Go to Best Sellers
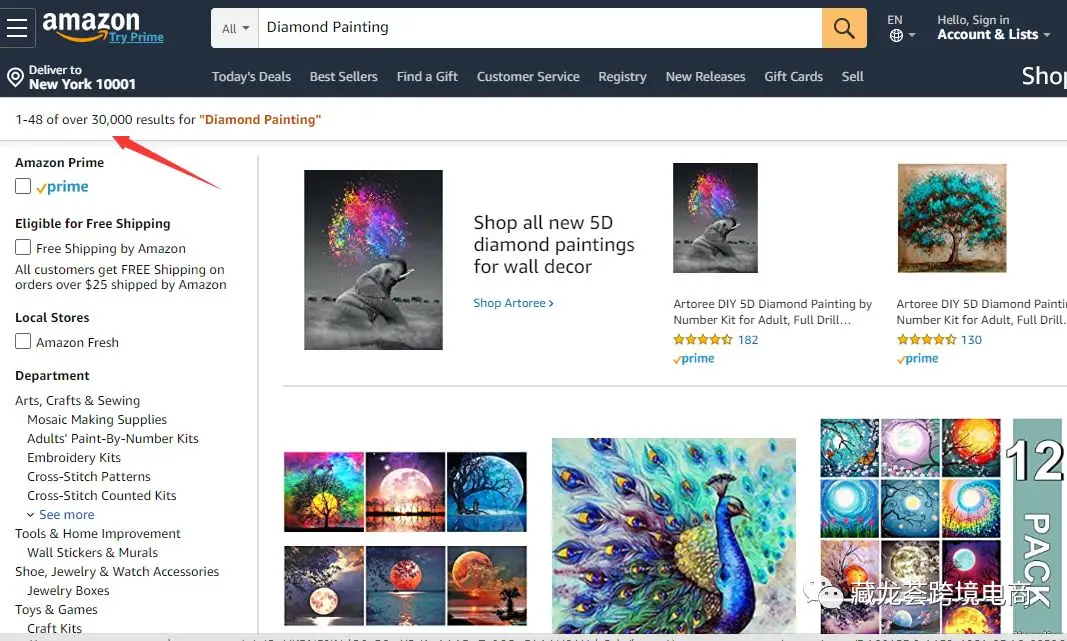Image resolution: width=1067 pixels, height=641 pixels. [x=343, y=77]
